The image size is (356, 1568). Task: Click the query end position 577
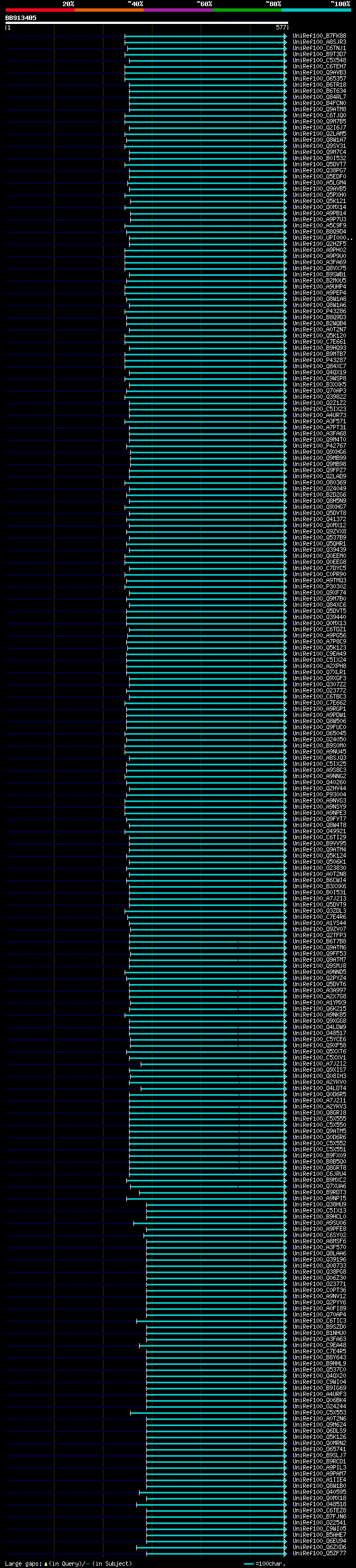point(280,27)
